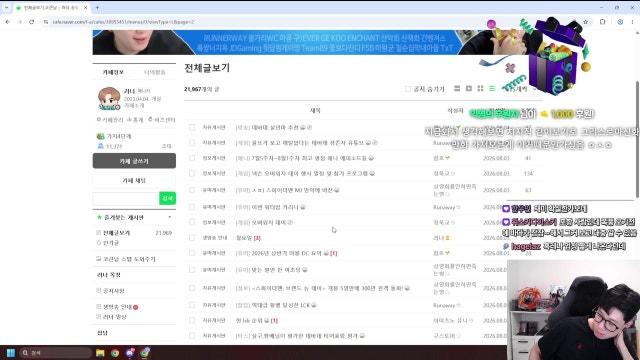Open the Windows Start menu
The width and height of the screenshot is (640, 360).
11,353
